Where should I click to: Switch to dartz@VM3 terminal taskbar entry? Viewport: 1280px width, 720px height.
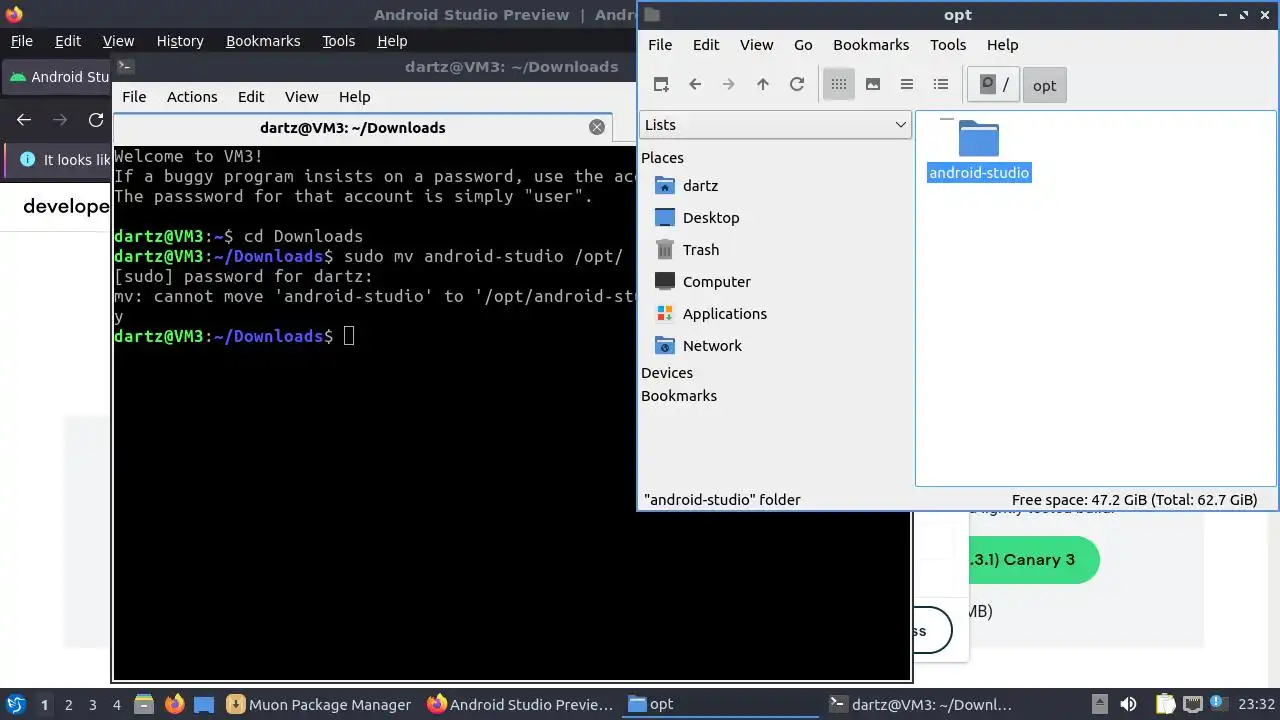point(921,705)
